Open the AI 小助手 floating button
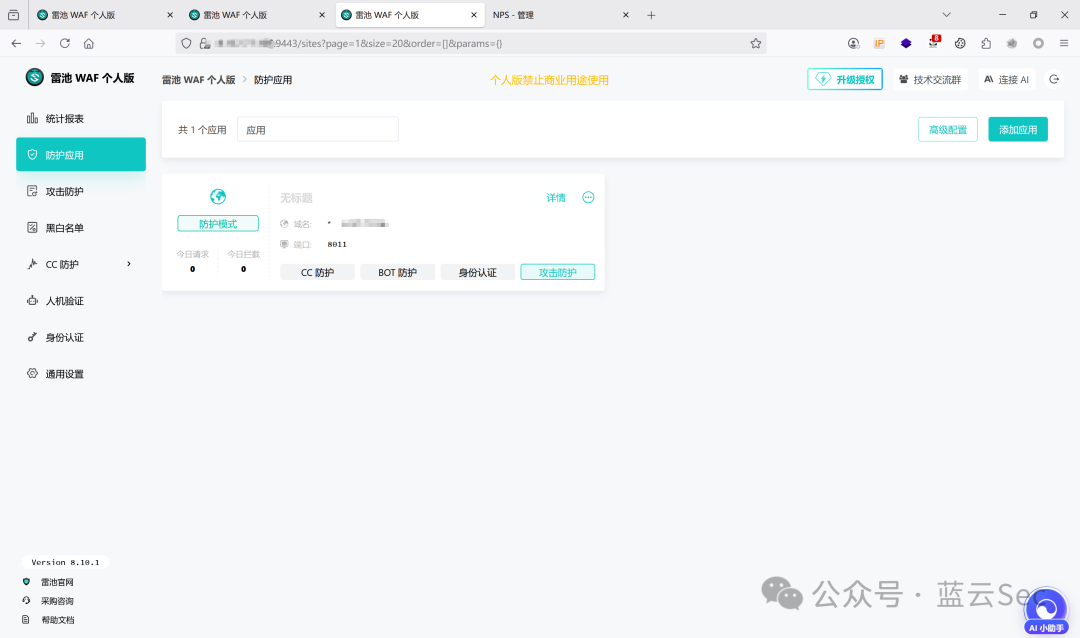The image size is (1080, 638). click(1046, 611)
